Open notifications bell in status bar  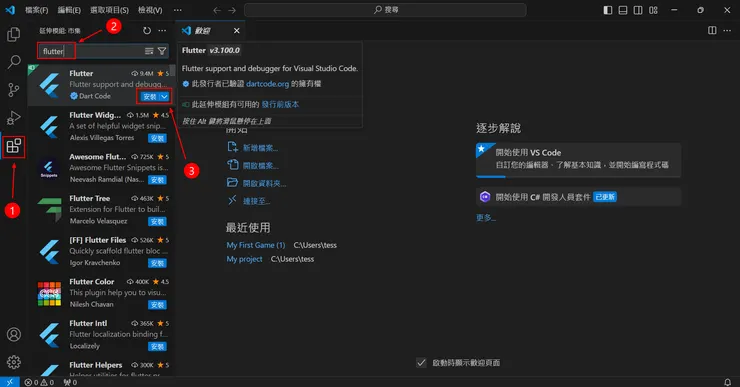(727, 382)
